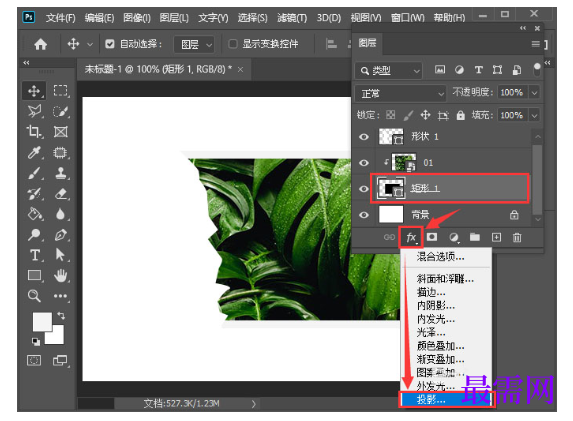Enable the 显示变换控件 checkbox

233,44
